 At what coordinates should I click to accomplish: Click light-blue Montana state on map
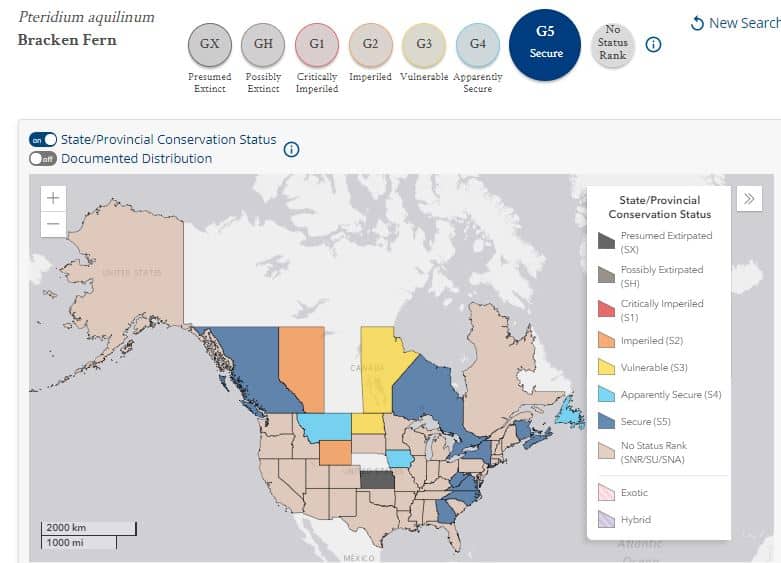click(x=326, y=426)
